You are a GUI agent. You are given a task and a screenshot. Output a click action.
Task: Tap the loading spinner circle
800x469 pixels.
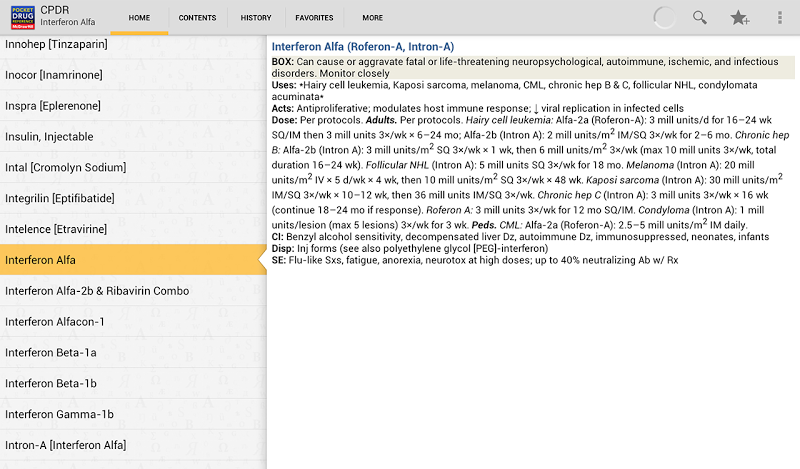pos(664,18)
